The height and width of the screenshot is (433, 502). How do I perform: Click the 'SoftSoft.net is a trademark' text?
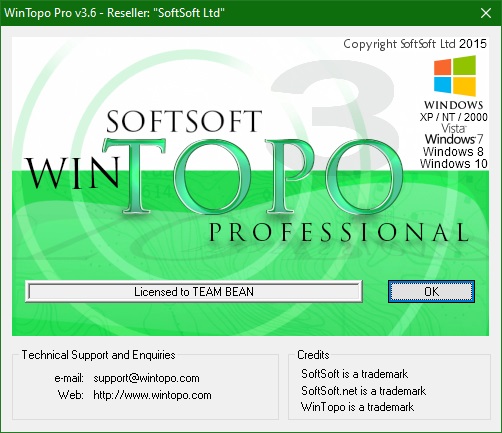[x=363, y=390]
